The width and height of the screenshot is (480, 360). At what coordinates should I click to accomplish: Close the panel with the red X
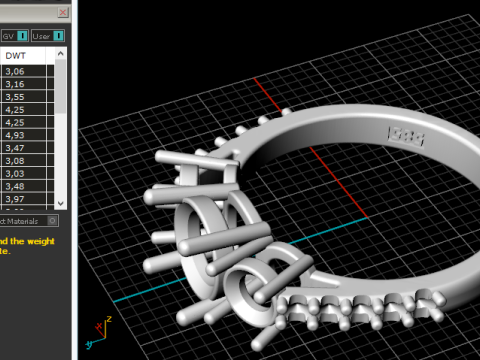click(x=63, y=13)
